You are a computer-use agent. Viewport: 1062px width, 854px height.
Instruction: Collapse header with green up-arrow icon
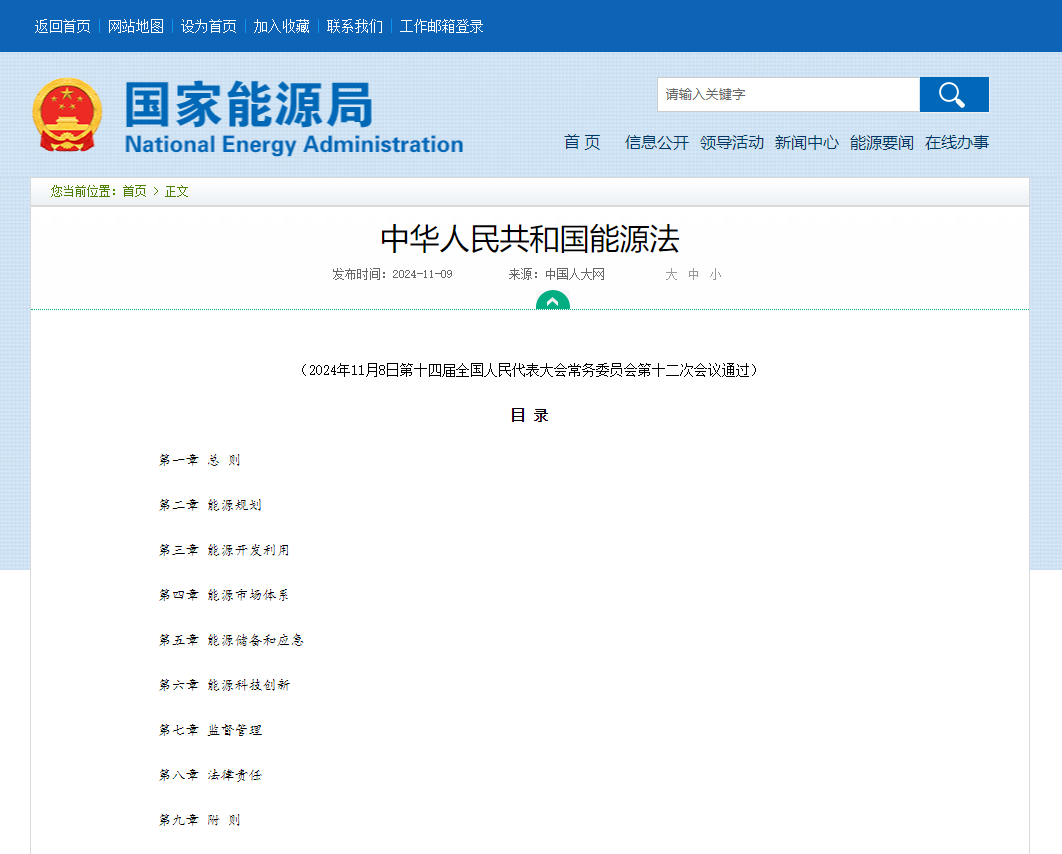click(x=553, y=300)
